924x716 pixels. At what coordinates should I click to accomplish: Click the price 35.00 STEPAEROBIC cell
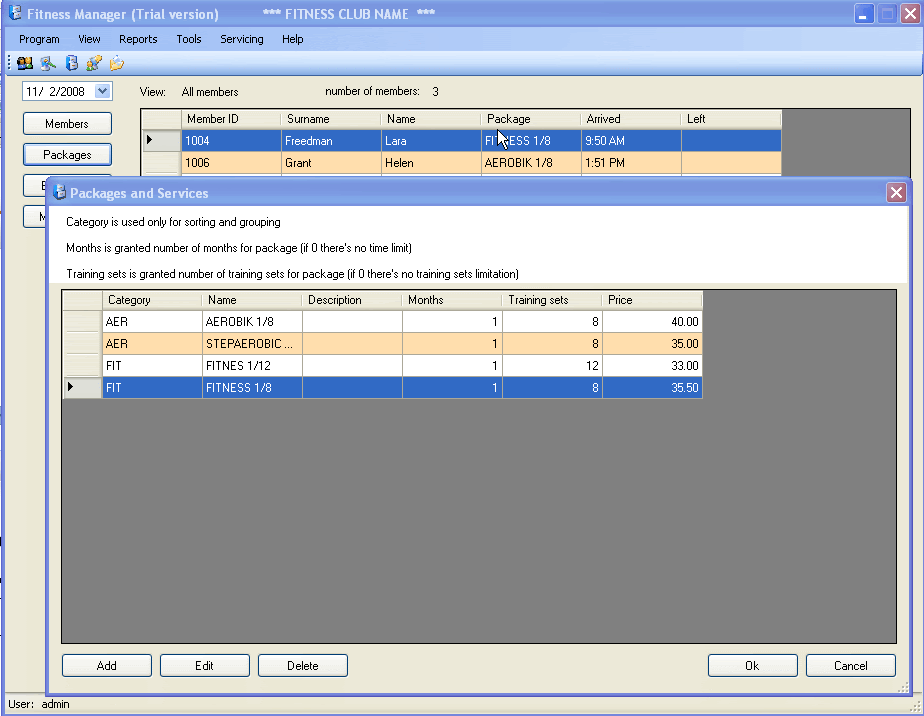[x=652, y=344]
